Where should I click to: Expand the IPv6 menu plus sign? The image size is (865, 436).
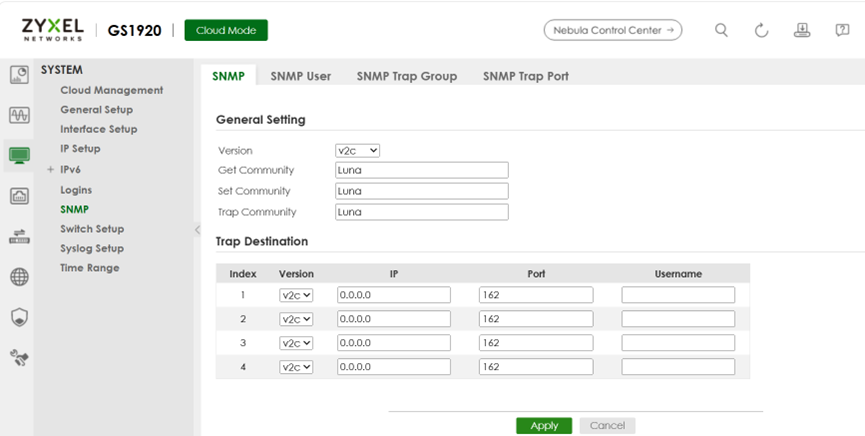[x=50, y=169]
